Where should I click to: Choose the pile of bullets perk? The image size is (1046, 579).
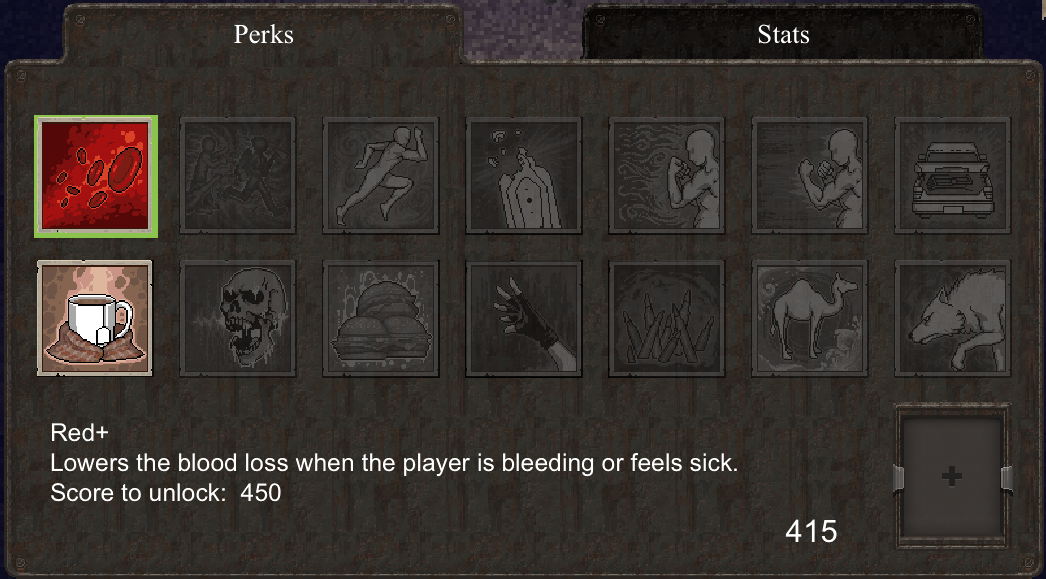666,318
